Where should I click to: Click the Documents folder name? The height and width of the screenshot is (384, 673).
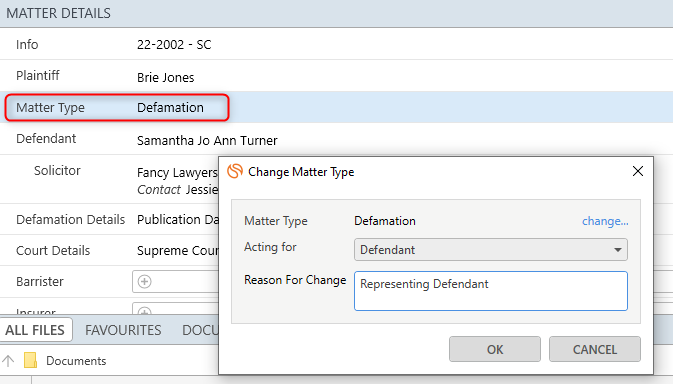tap(76, 361)
